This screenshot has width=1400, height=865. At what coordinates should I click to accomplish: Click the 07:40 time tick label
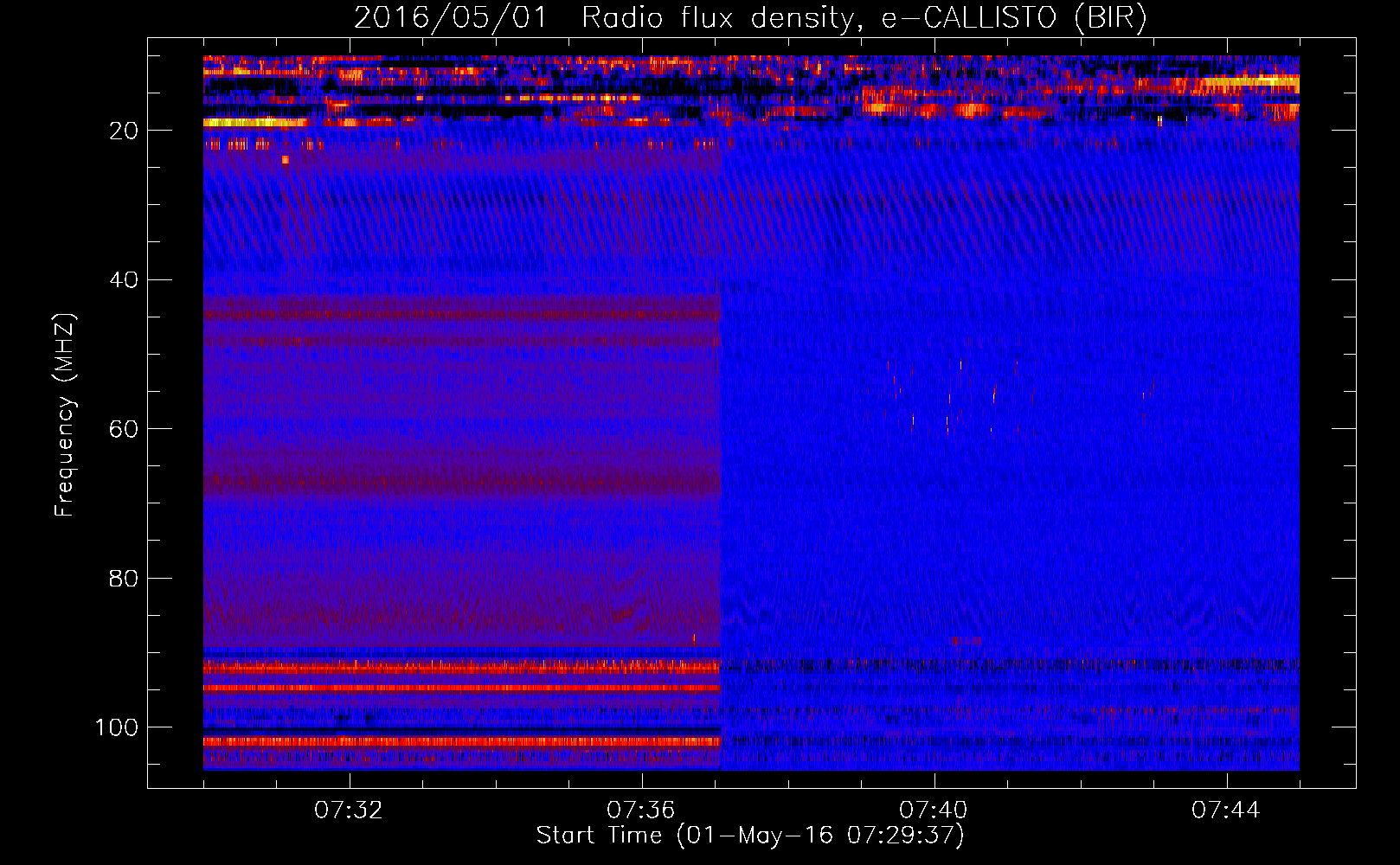click(x=934, y=811)
